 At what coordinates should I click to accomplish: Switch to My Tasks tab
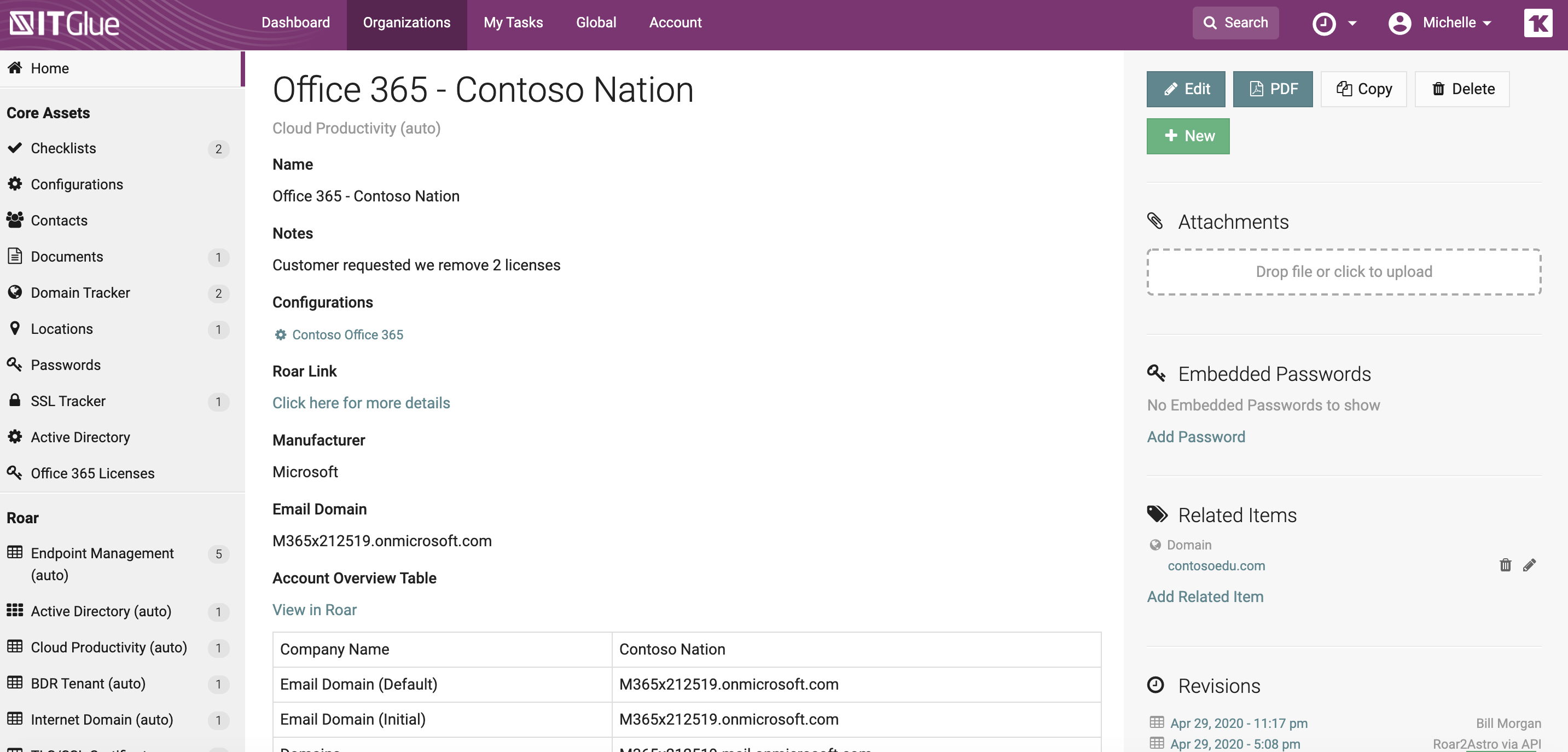(513, 22)
